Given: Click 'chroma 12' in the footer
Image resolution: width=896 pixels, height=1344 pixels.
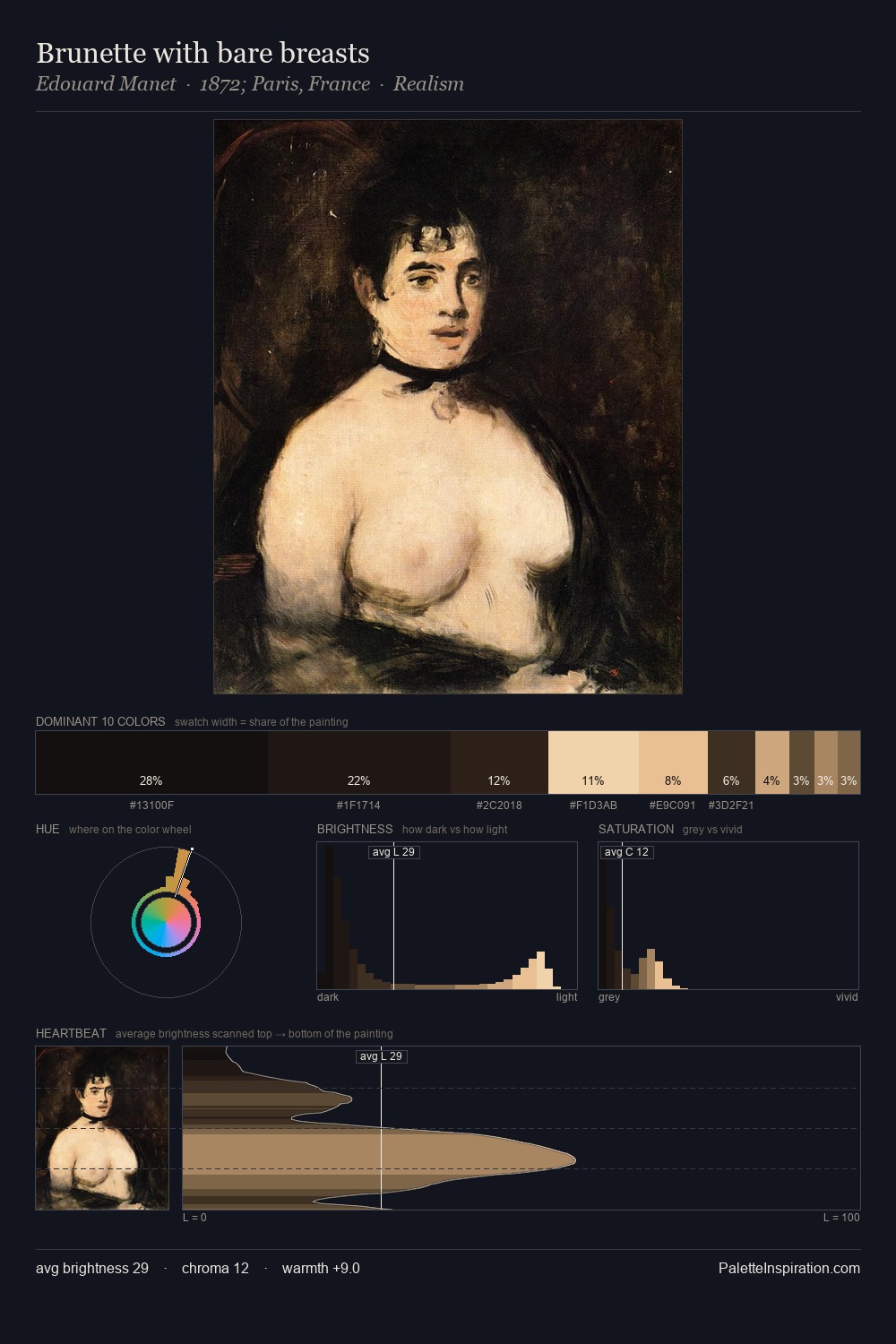Looking at the screenshot, I should [215, 1268].
